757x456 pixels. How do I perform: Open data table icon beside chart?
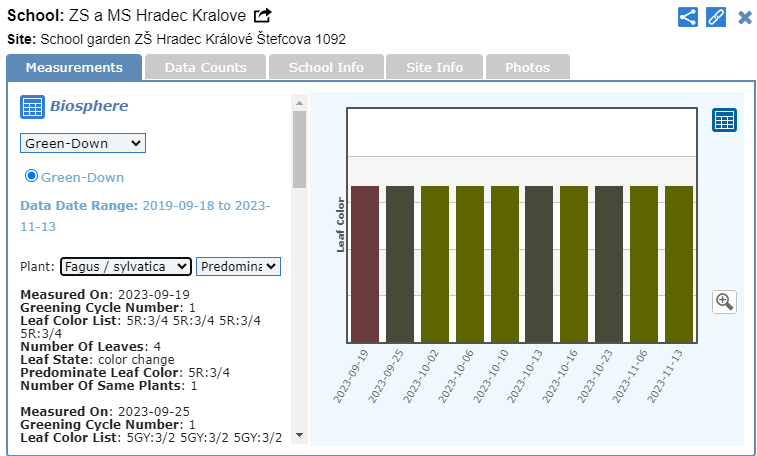(x=724, y=120)
